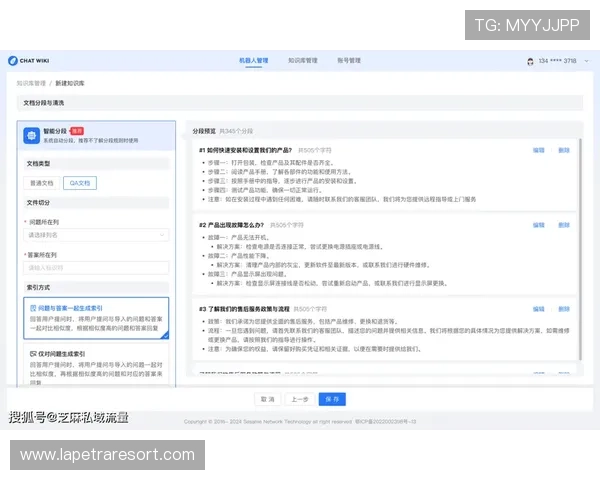The image size is (600, 480).
Task: Edit segment #1 如何快速安装和设置我们的产品
Action: [x=538, y=150]
